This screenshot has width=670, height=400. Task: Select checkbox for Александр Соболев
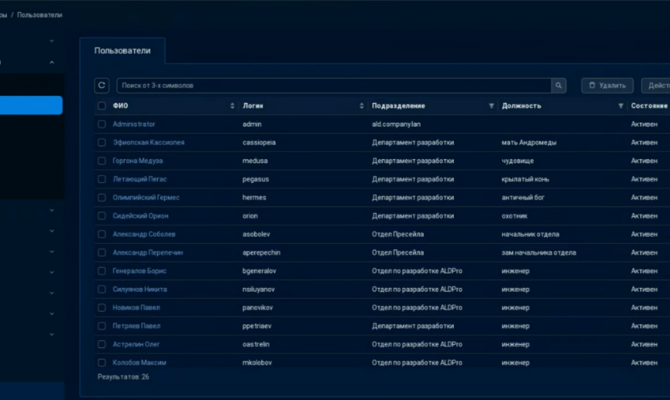[x=102, y=234]
